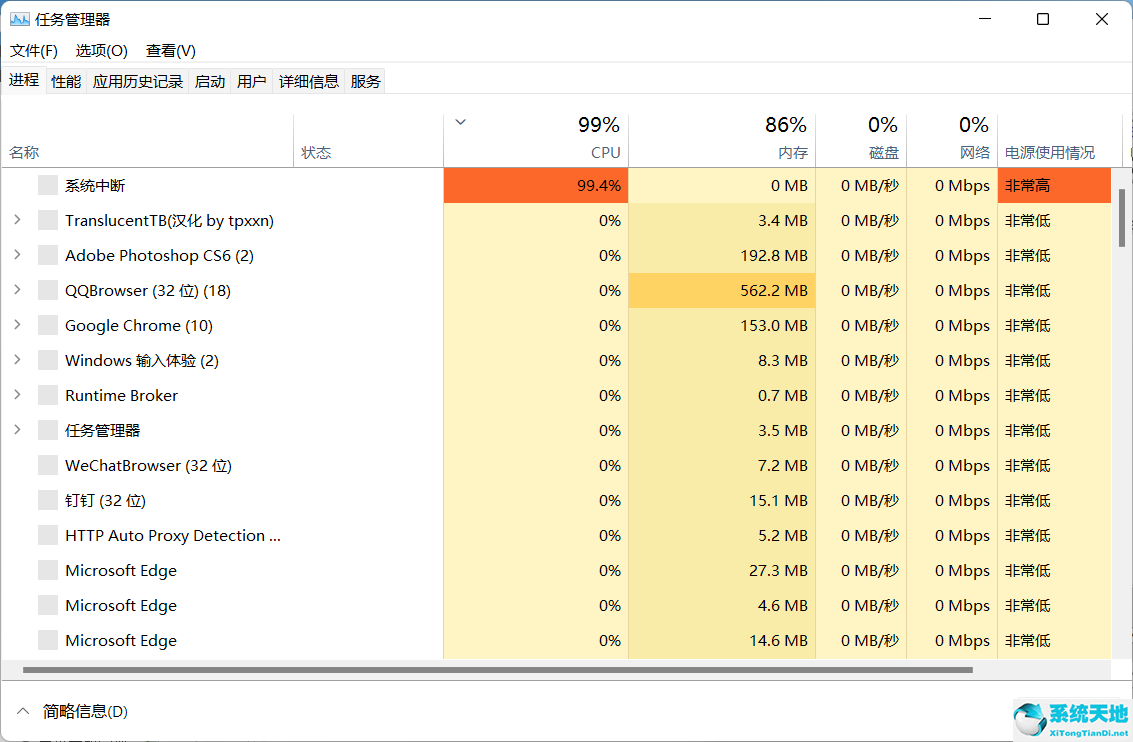The height and width of the screenshot is (742, 1133).
Task: Expand the Runtime Broker entry
Action: (16, 395)
